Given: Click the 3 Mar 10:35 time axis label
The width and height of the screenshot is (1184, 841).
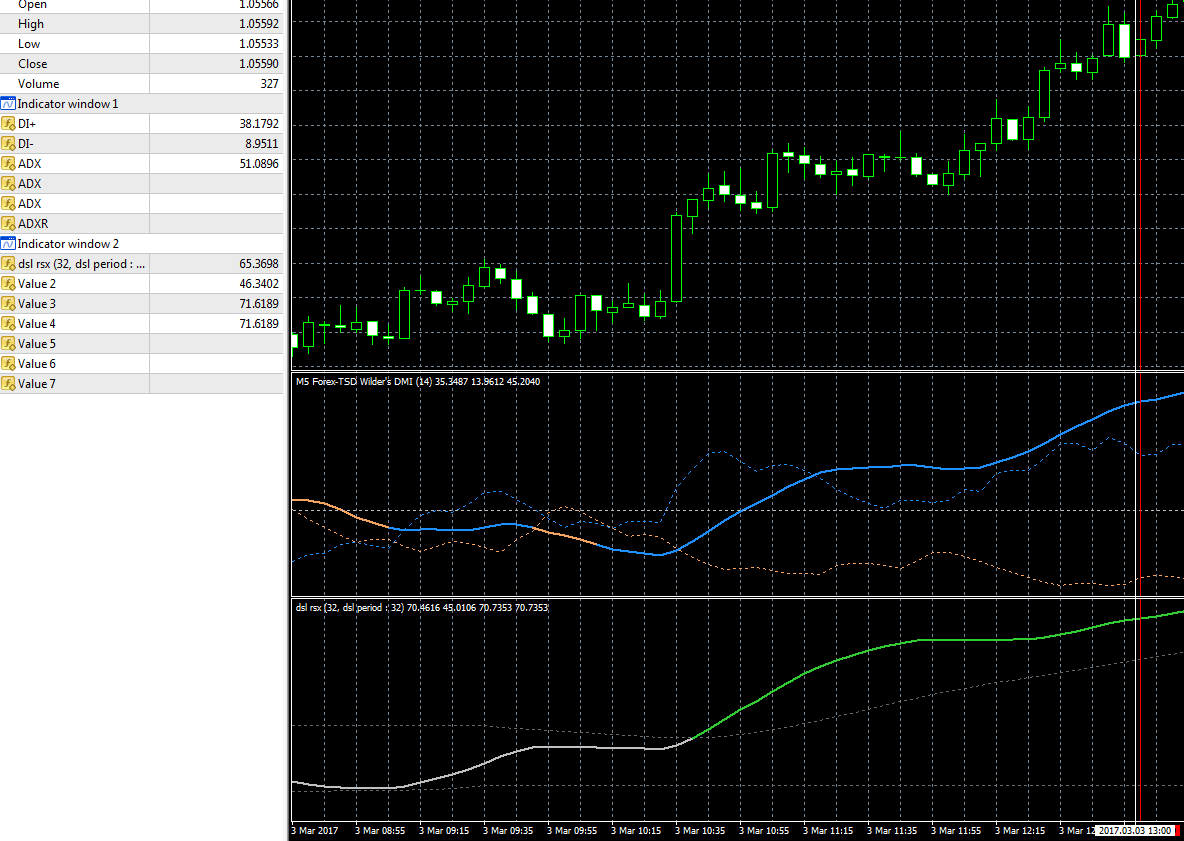Looking at the screenshot, I should [x=700, y=831].
